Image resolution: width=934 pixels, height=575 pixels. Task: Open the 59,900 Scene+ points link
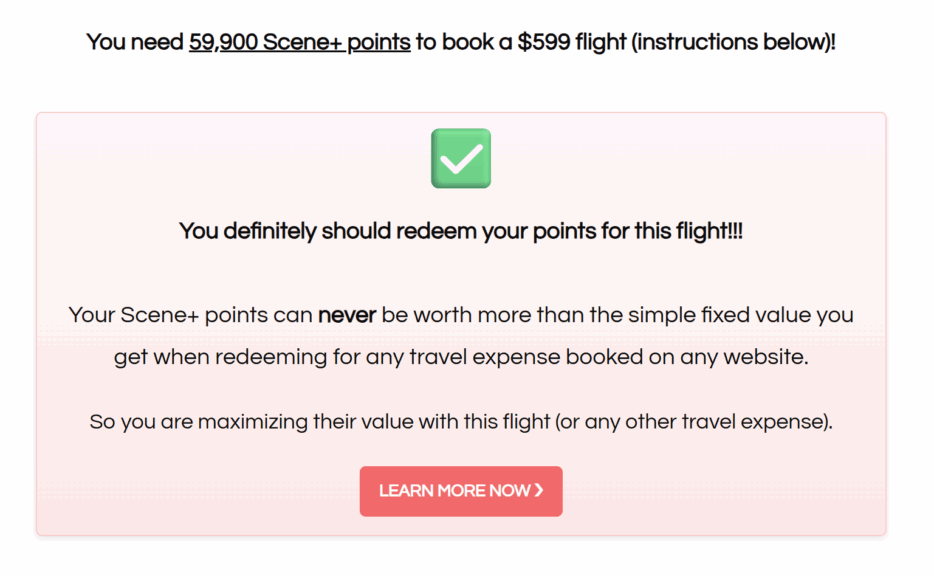(x=300, y=42)
